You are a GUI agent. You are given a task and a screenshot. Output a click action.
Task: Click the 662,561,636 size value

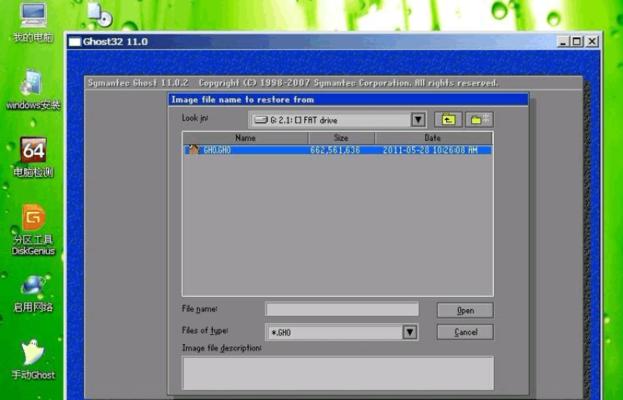pyautogui.click(x=335, y=150)
